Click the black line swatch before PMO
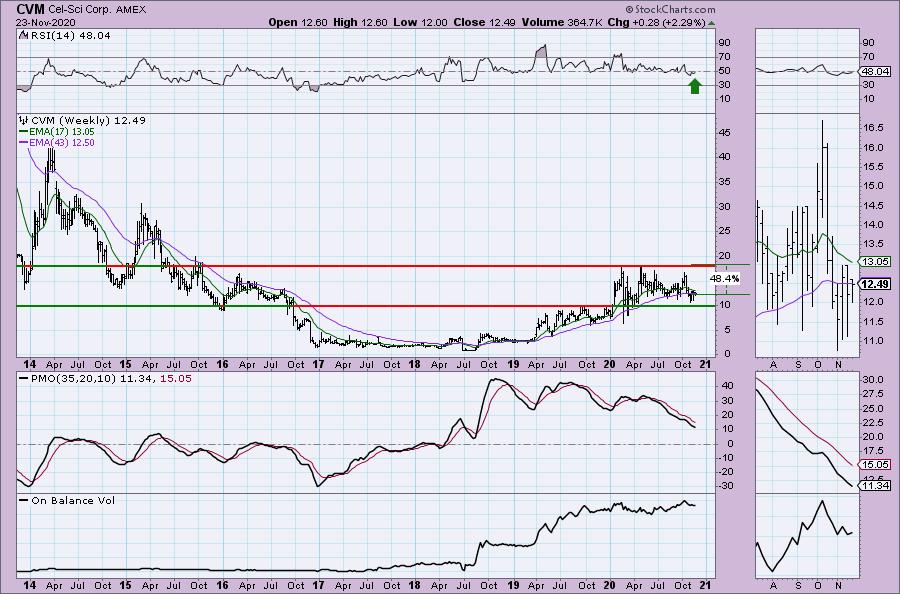Screen dimensions: 900x594 pos(24,379)
